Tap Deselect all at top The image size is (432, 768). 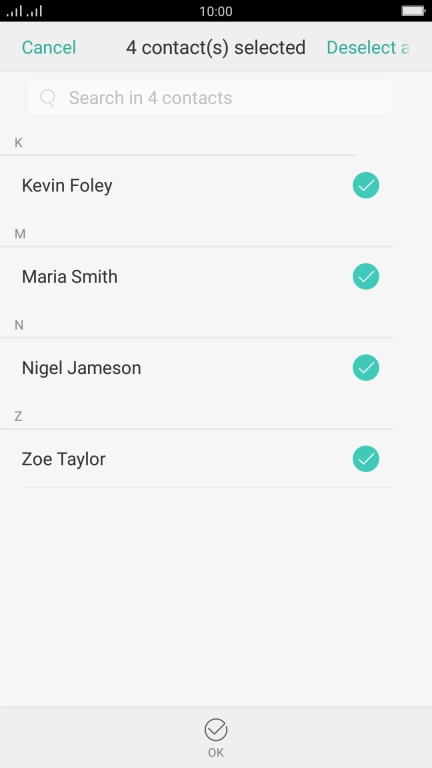[x=368, y=48]
